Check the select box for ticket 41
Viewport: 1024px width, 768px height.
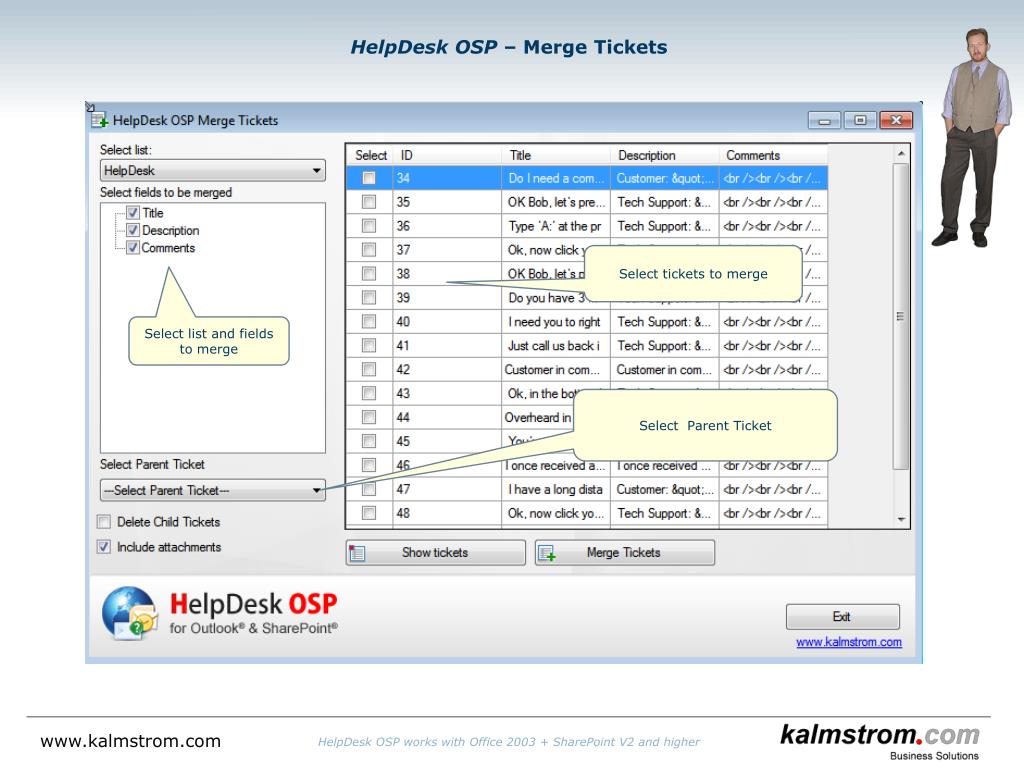[369, 345]
